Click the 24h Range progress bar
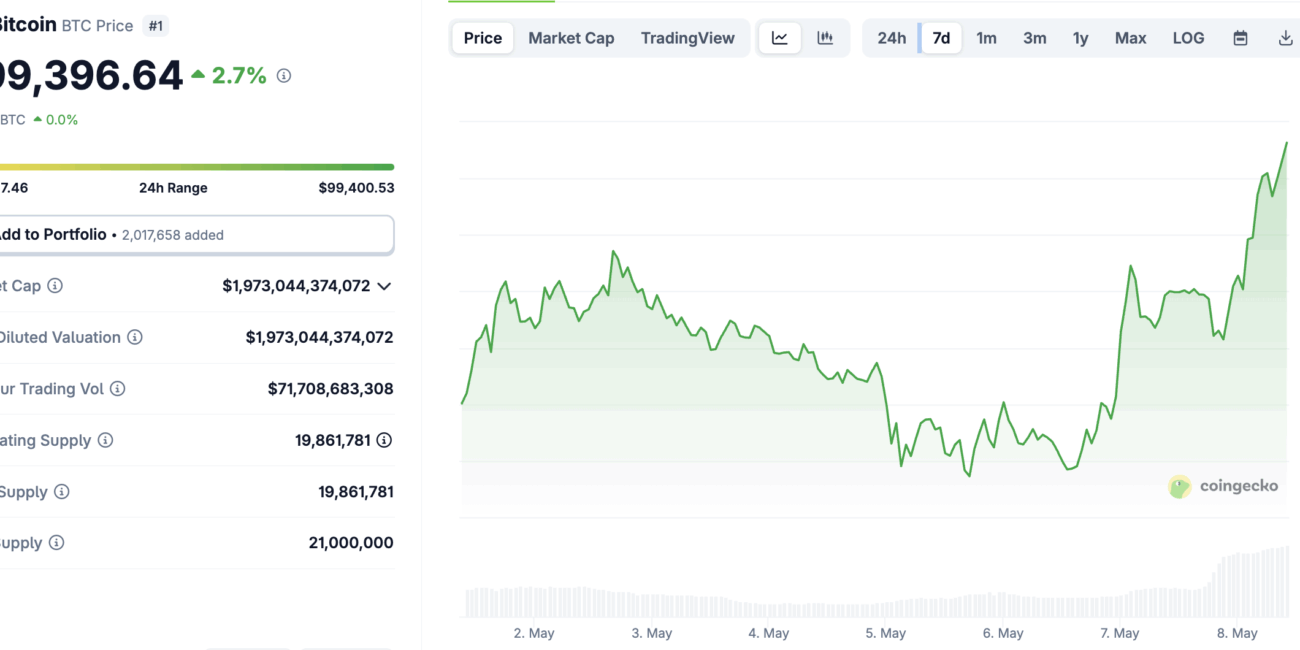 (x=197, y=167)
